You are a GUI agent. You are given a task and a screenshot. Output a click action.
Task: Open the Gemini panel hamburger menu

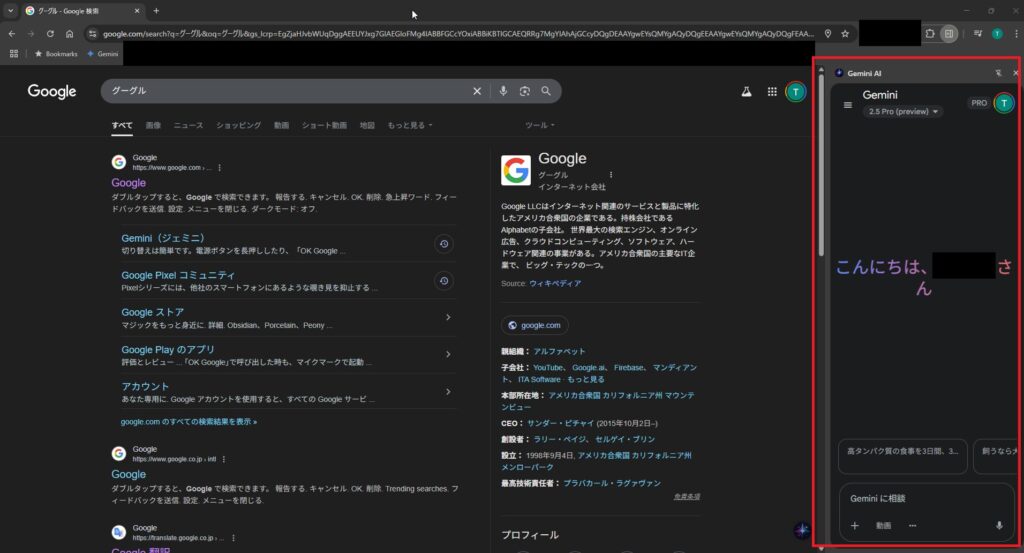tap(848, 105)
